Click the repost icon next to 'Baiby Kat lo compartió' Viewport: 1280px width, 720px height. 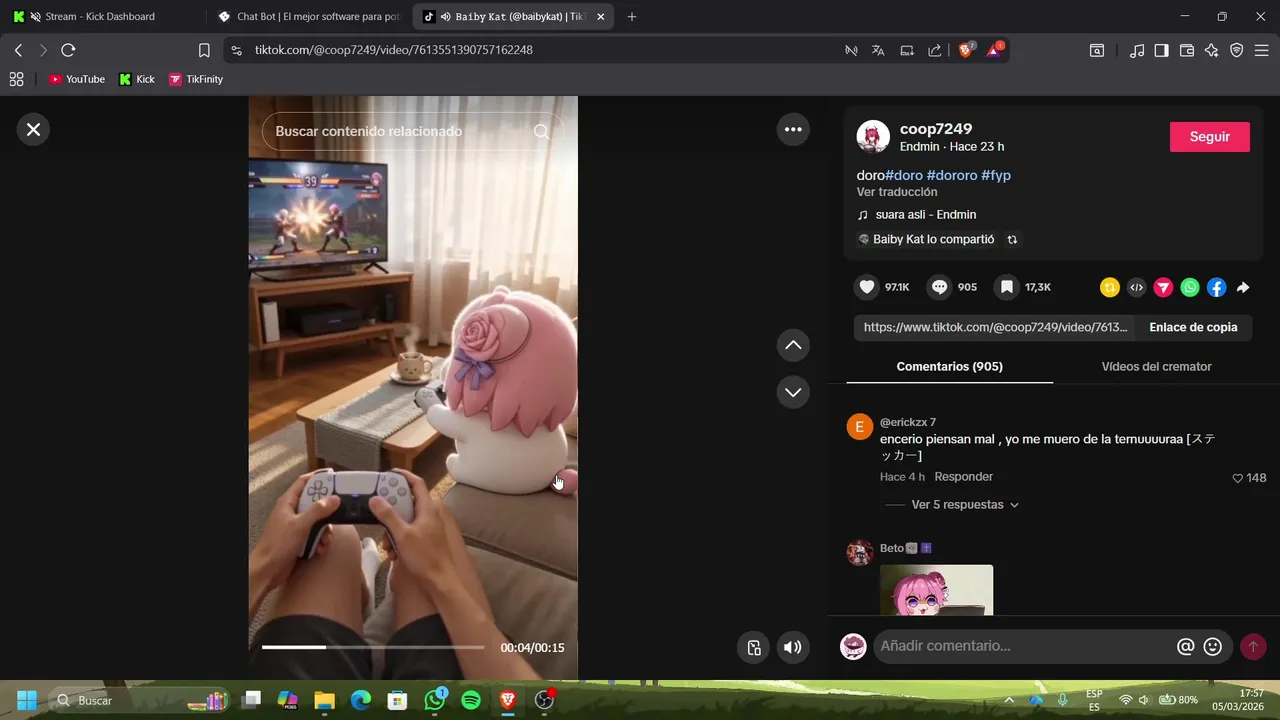[x=1012, y=240]
